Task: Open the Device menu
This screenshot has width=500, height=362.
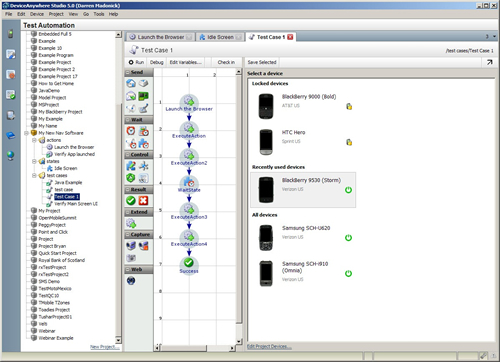Action: [x=37, y=14]
